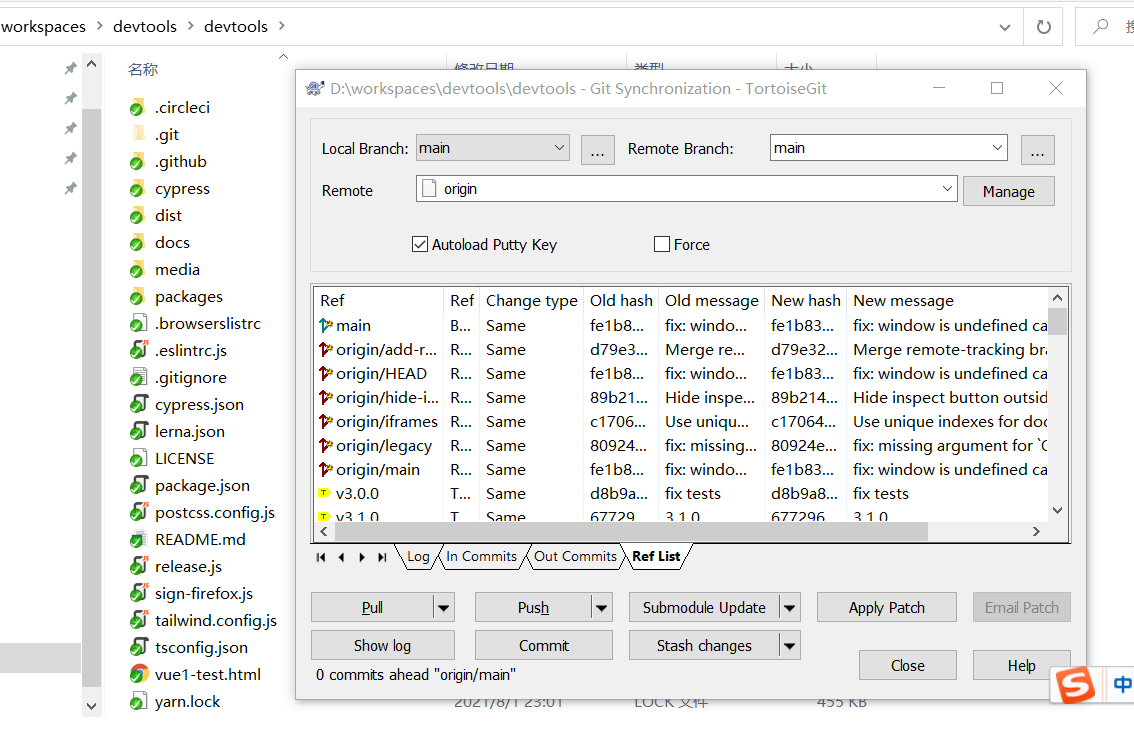Screen dimensions: 1134x736
Task: Click the Apply Patch button
Action: click(x=887, y=607)
